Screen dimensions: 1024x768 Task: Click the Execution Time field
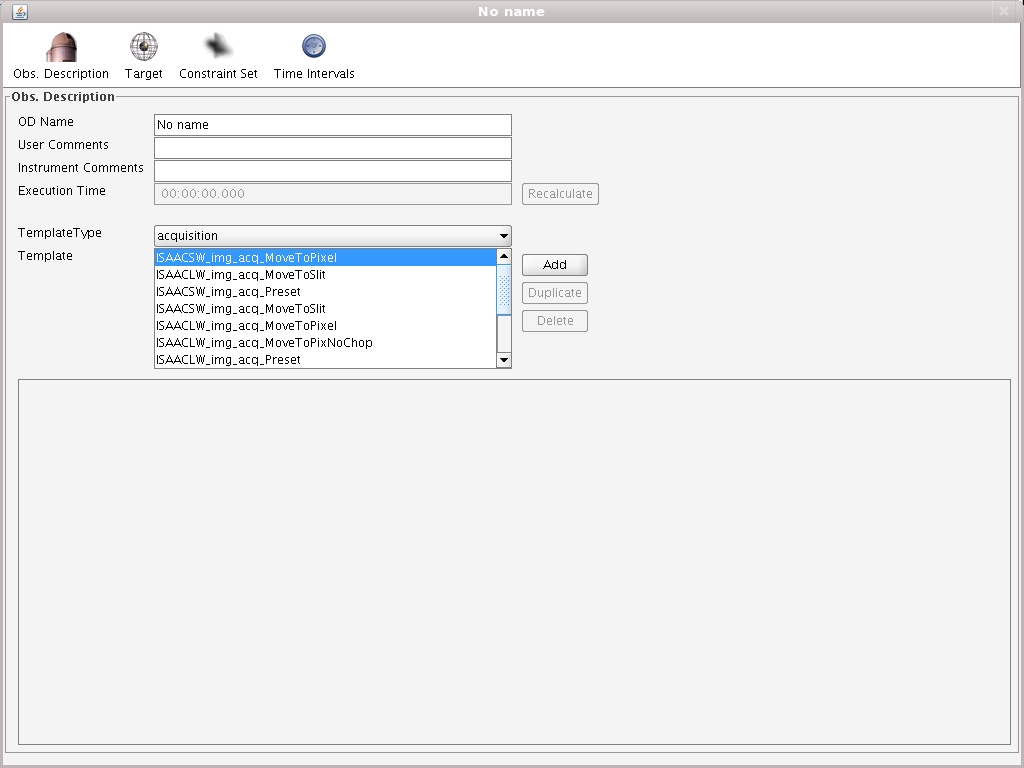[x=332, y=194]
